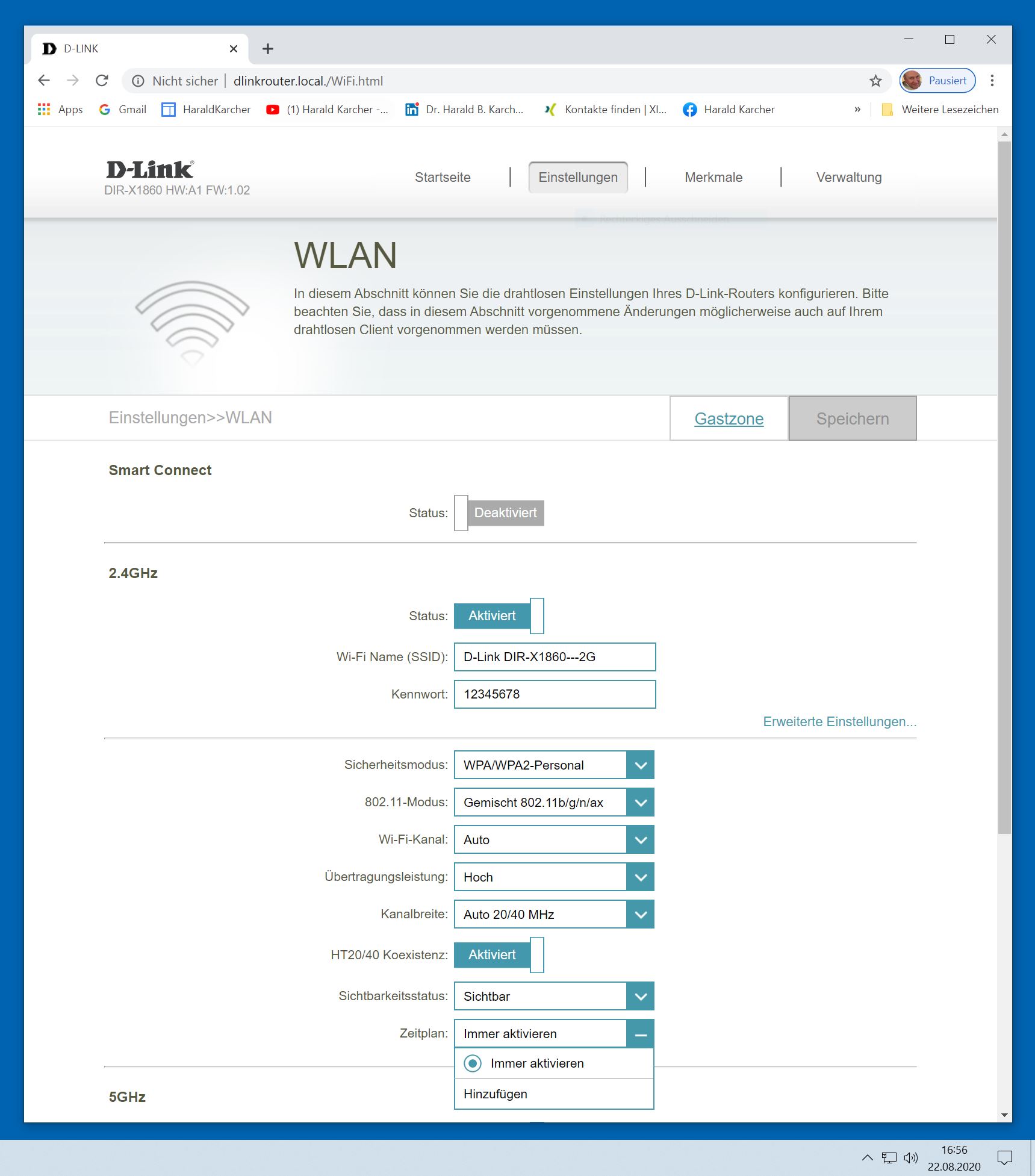The height and width of the screenshot is (1176, 1035).
Task: Show more bookmarks with the chevron
Action: coord(857,110)
